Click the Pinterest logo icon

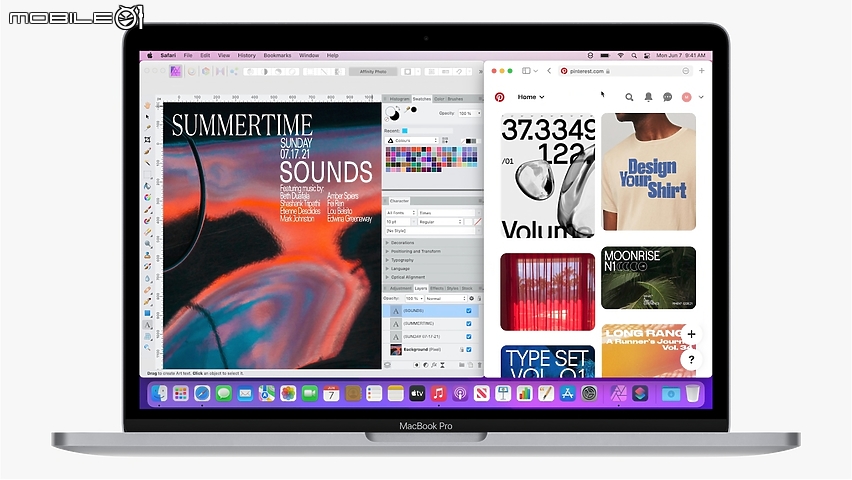[x=499, y=97]
